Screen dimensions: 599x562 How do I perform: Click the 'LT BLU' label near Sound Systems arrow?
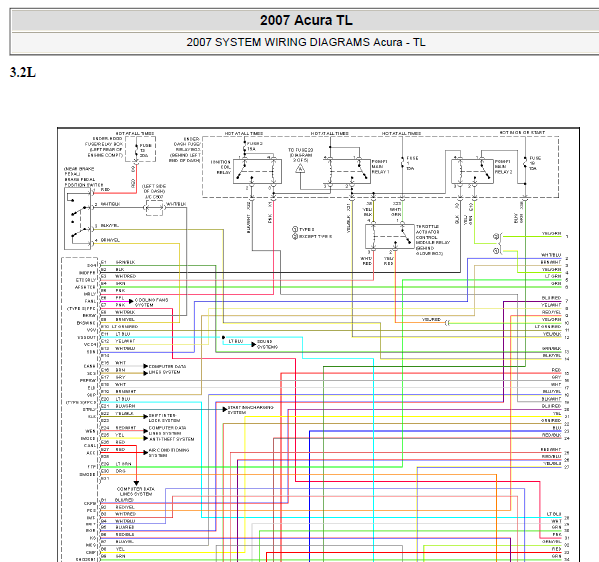(x=236, y=341)
